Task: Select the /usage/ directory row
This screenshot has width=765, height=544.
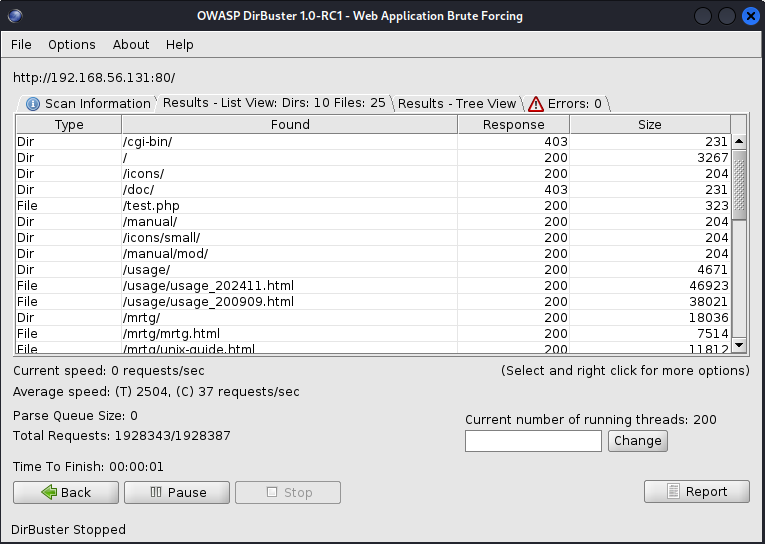Action: pos(373,269)
